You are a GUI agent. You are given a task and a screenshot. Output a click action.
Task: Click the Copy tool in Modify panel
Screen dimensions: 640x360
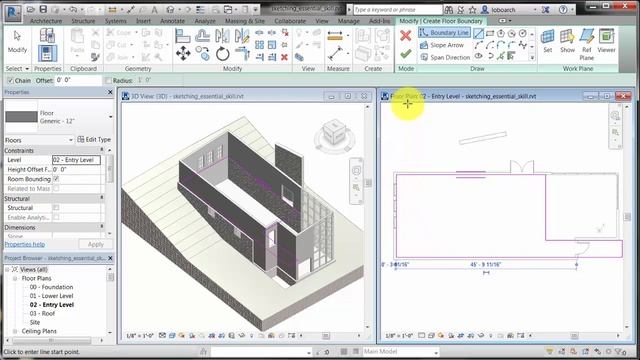pos(203,53)
